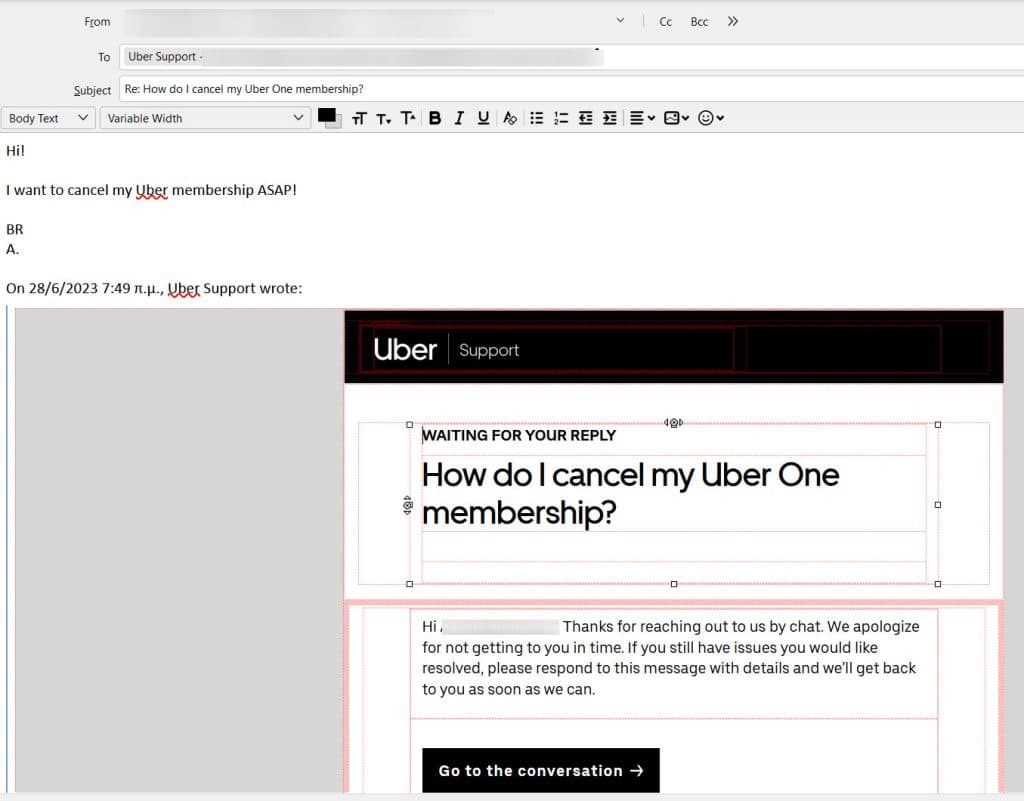Image resolution: width=1024 pixels, height=801 pixels.
Task: Add a Bcc address field
Action: tap(699, 22)
